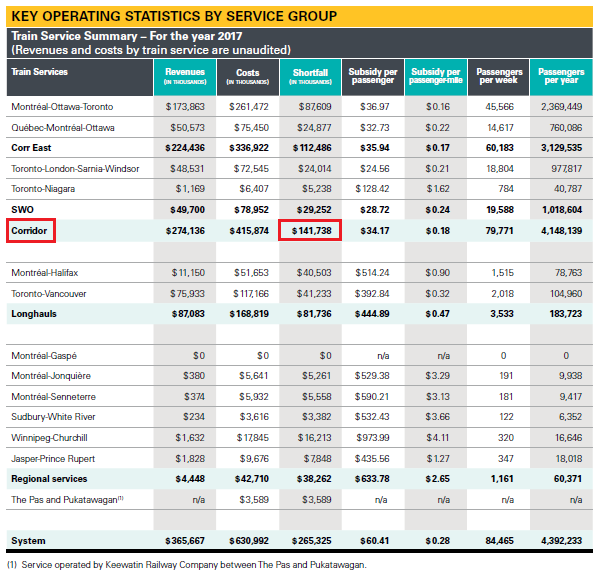Select the Corridor shortfall value $141,738

pos(310,231)
